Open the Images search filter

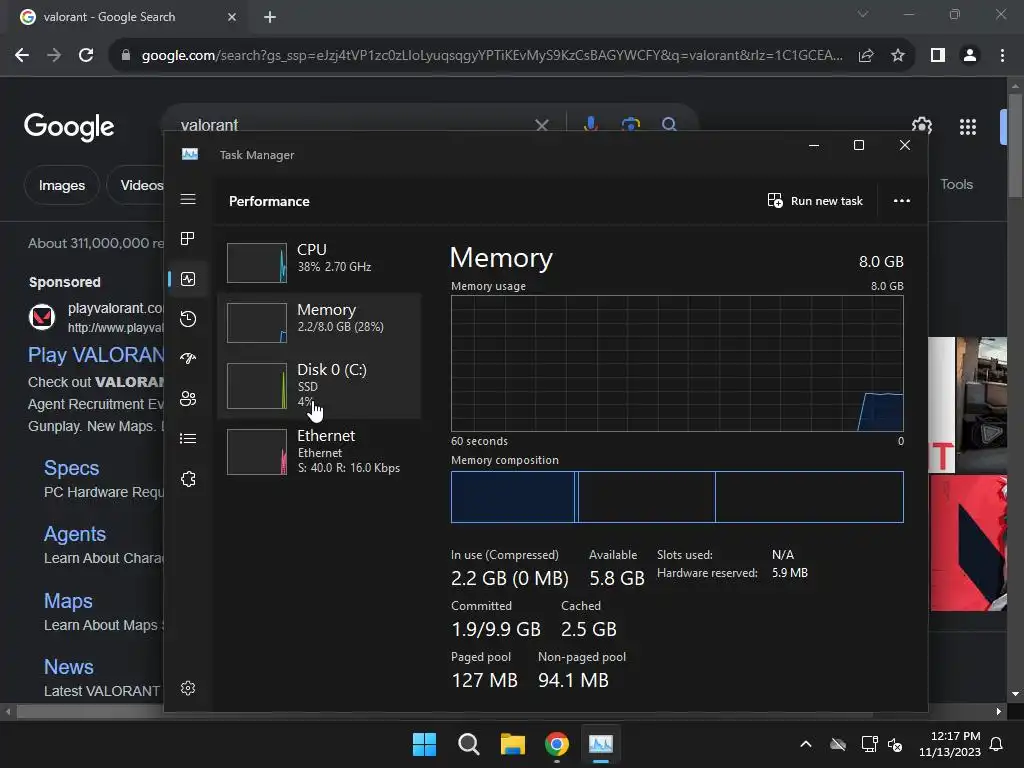coord(61,185)
